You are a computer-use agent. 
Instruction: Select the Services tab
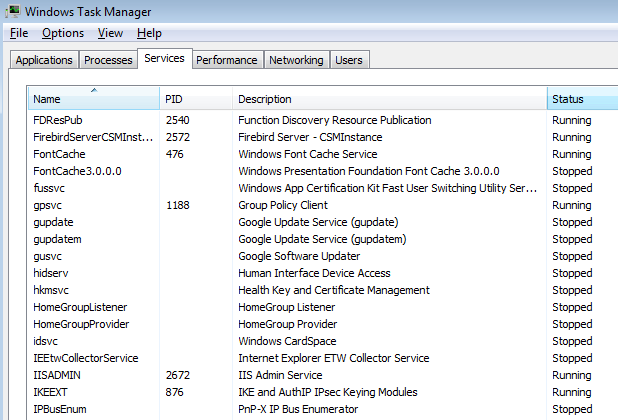164,58
